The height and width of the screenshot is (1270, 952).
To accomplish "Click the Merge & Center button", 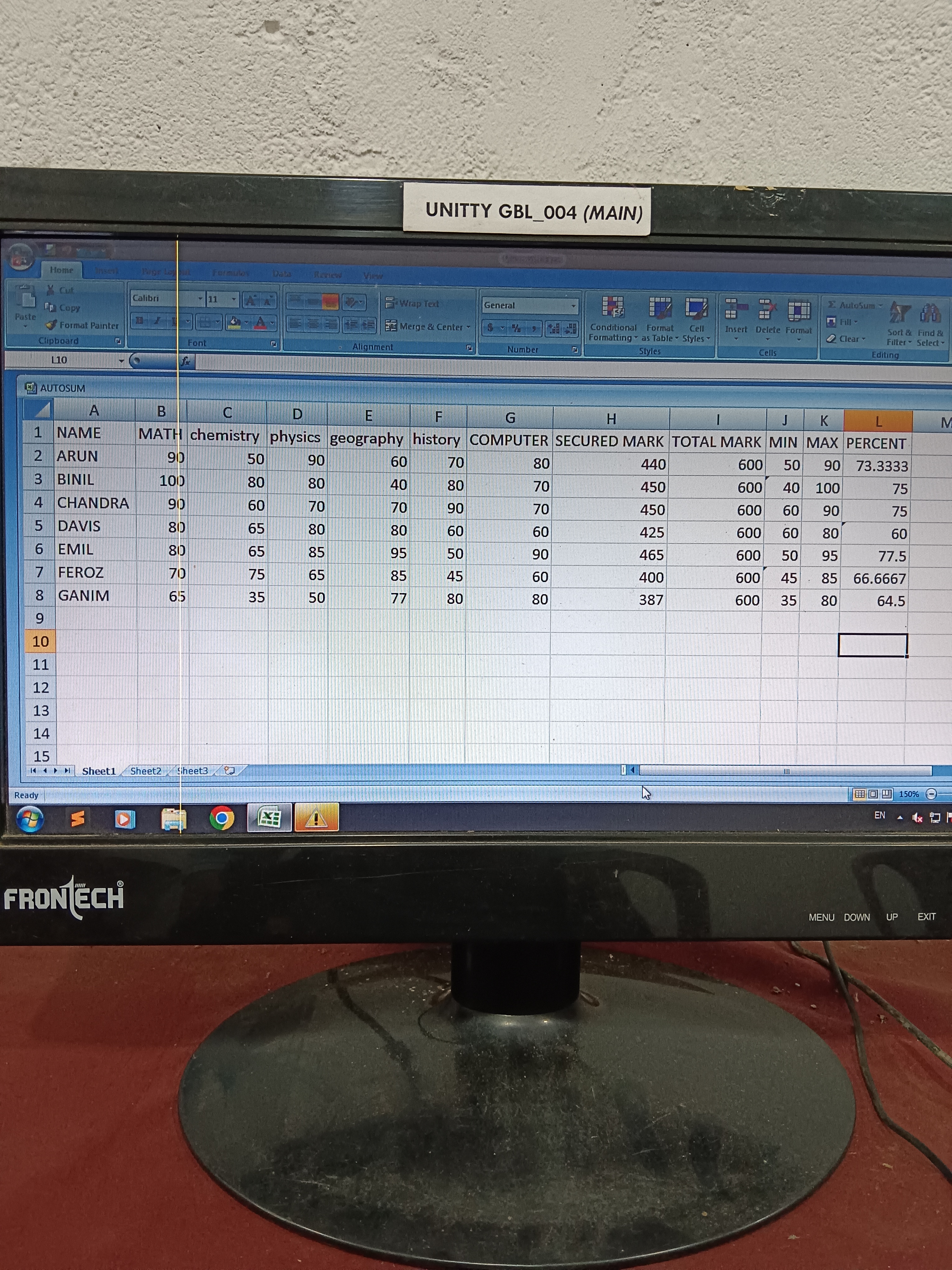I will [x=427, y=326].
